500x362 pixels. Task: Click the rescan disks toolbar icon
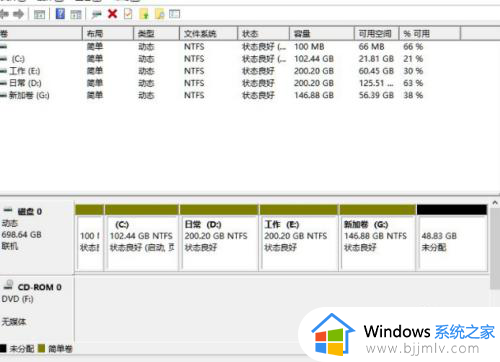coord(97,14)
